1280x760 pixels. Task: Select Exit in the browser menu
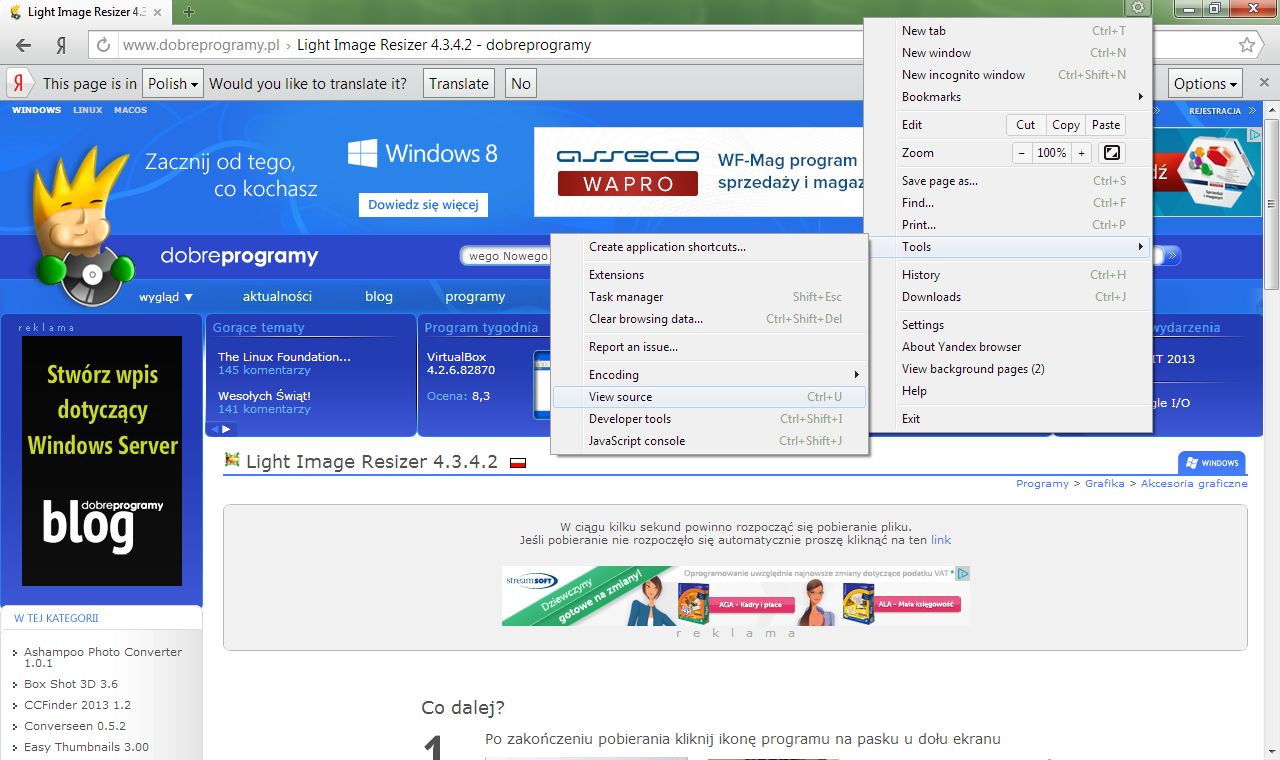click(x=1008, y=419)
